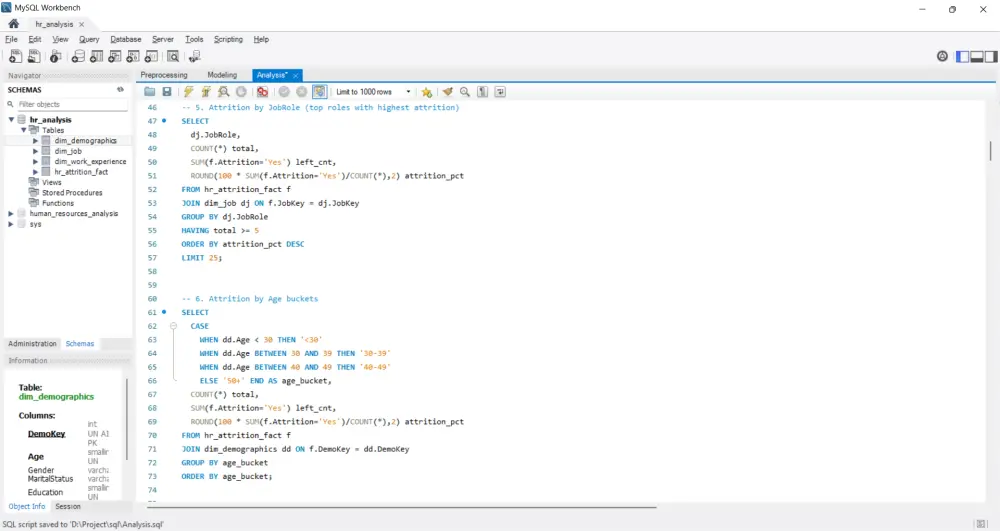Open the Database menu
The height and width of the screenshot is (531, 1000).
(x=126, y=39)
